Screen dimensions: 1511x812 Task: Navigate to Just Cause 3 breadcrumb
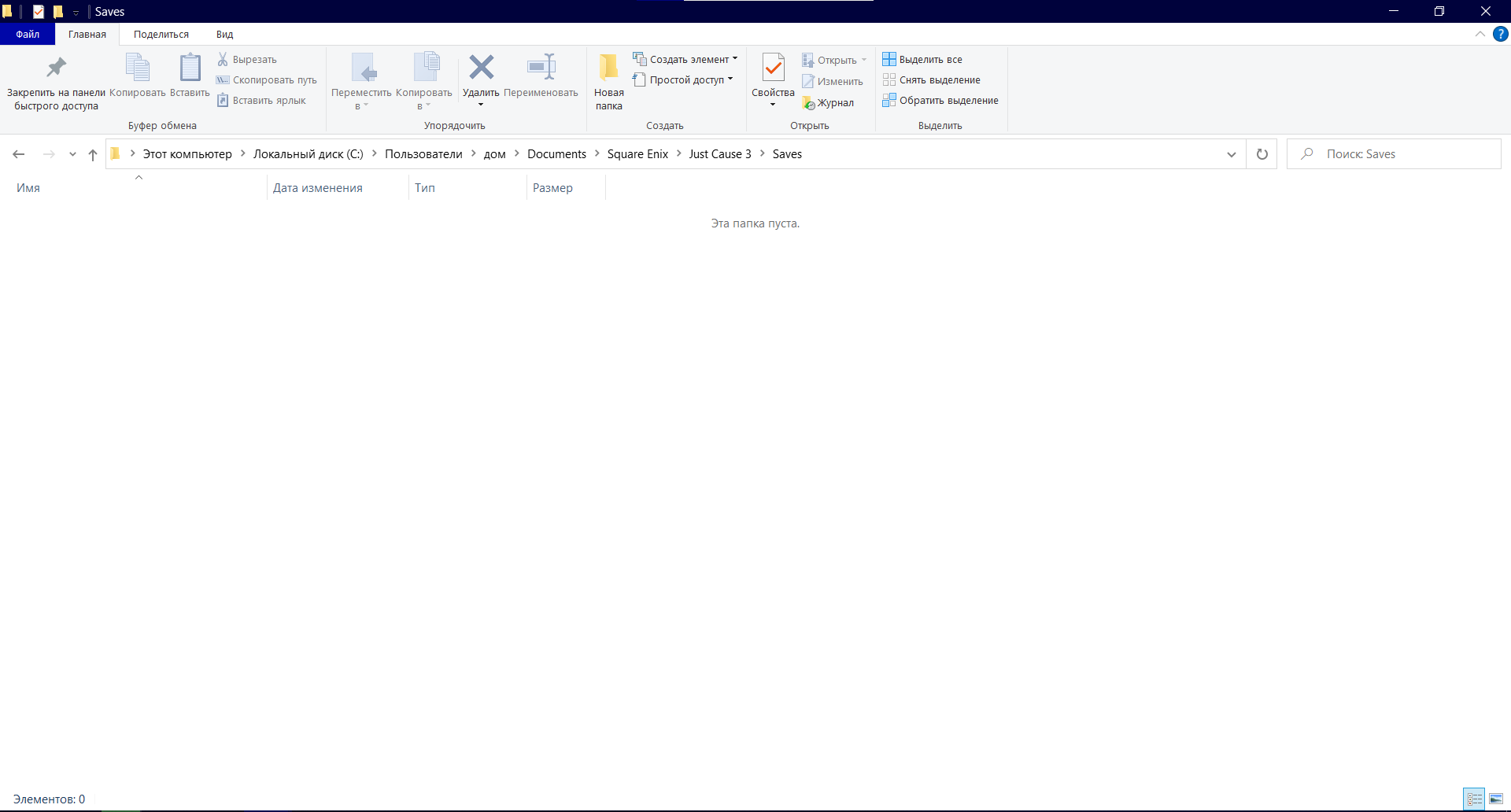click(720, 154)
